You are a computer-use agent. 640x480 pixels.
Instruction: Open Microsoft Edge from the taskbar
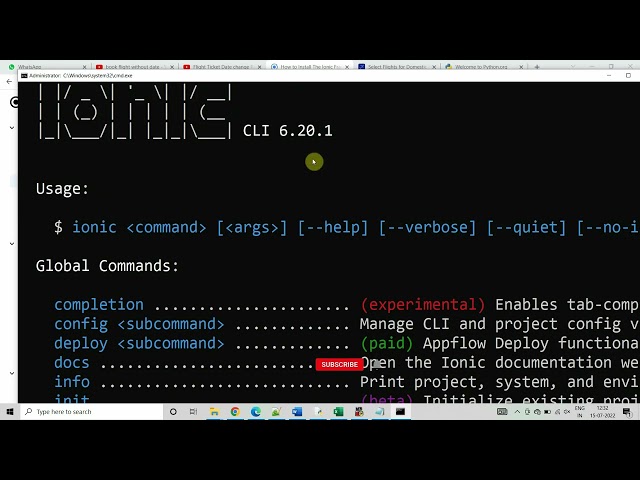point(256,412)
